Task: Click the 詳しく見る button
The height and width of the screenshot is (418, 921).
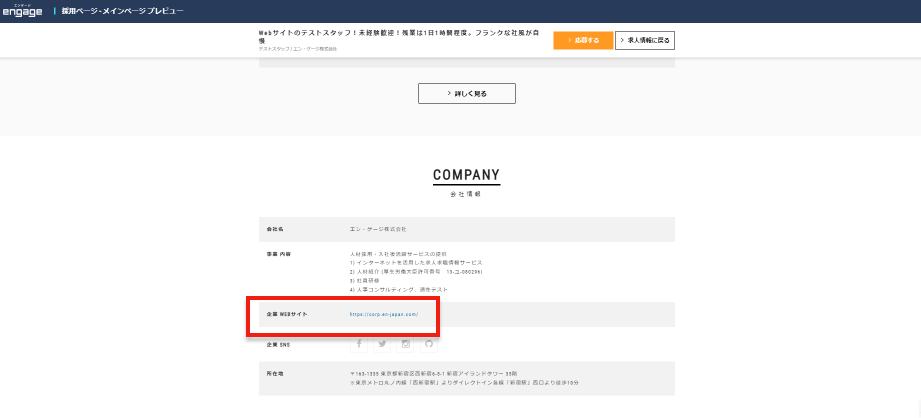Action: [x=467, y=93]
